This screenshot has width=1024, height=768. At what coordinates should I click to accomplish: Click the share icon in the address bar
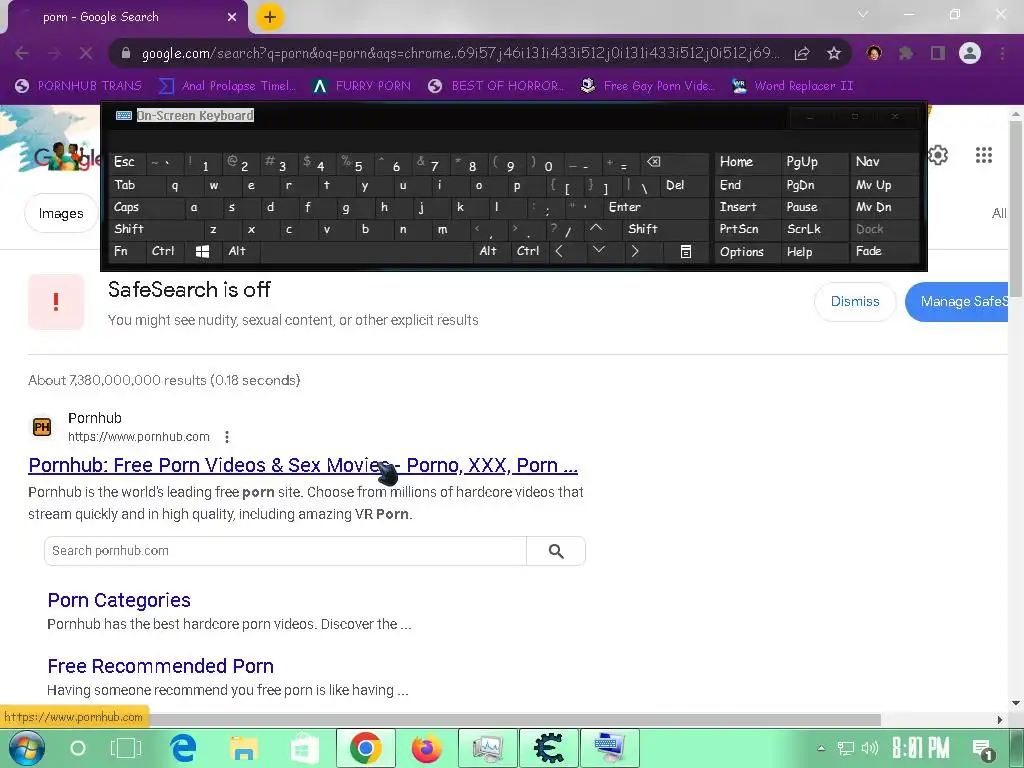pyautogui.click(x=802, y=54)
